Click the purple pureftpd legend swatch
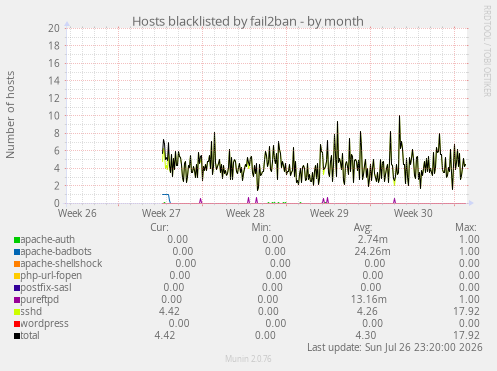497x371 pixels. pos(17,300)
